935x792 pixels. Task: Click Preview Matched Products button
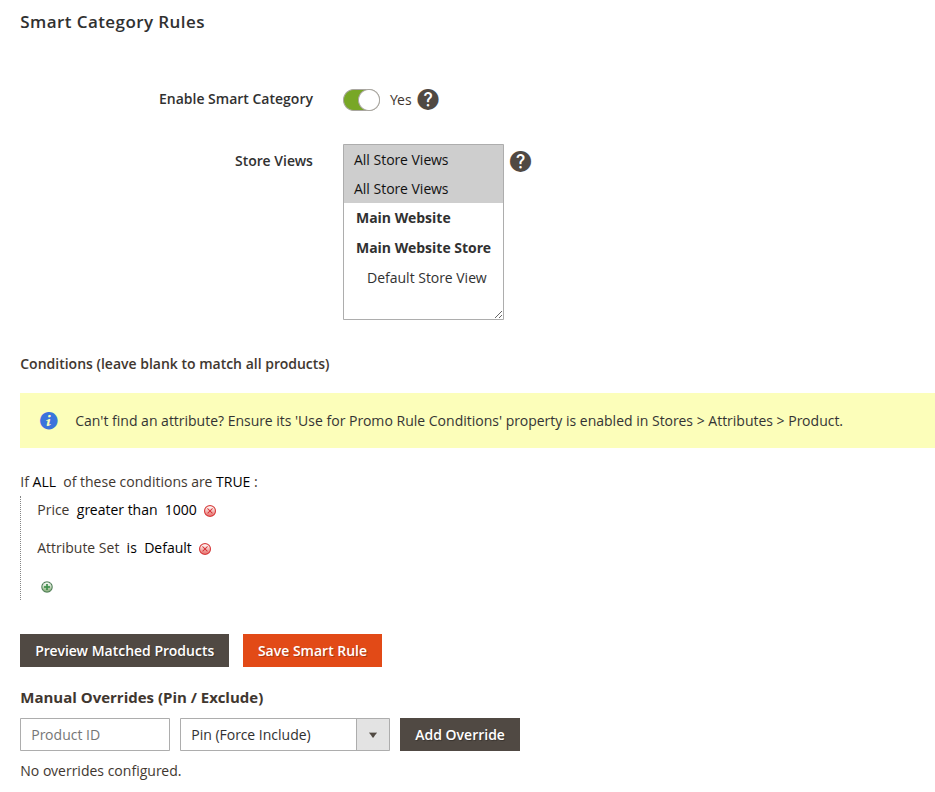(x=125, y=651)
